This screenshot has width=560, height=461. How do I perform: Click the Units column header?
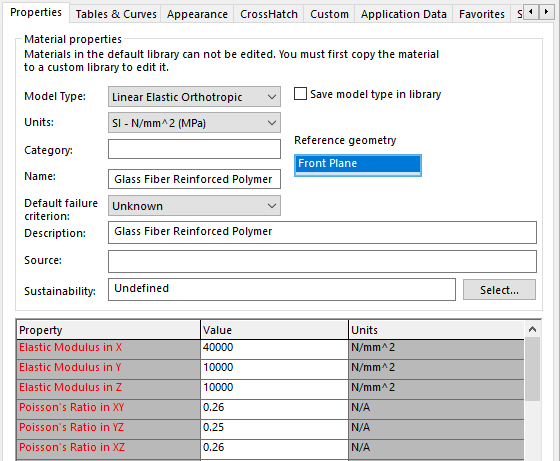[436, 330]
